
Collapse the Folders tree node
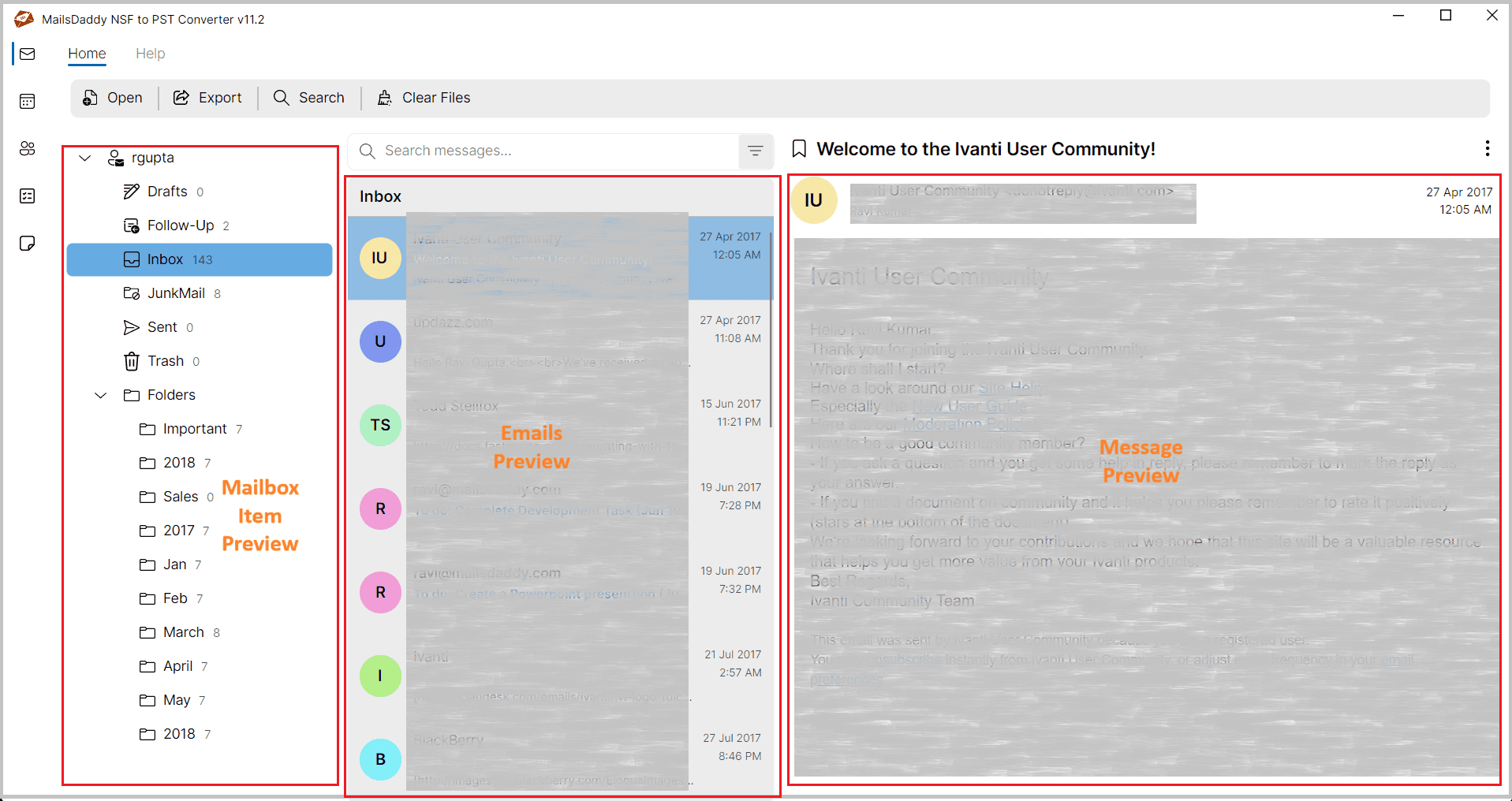[x=100, y=395]
